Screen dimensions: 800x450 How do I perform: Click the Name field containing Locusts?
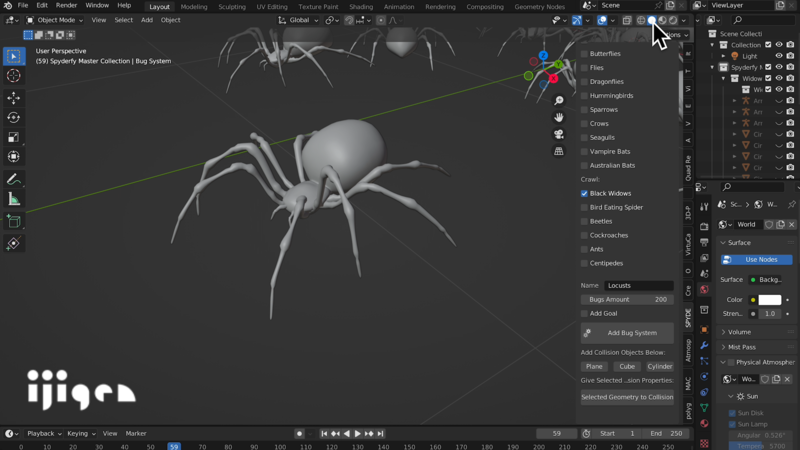(x=639, y=286)
